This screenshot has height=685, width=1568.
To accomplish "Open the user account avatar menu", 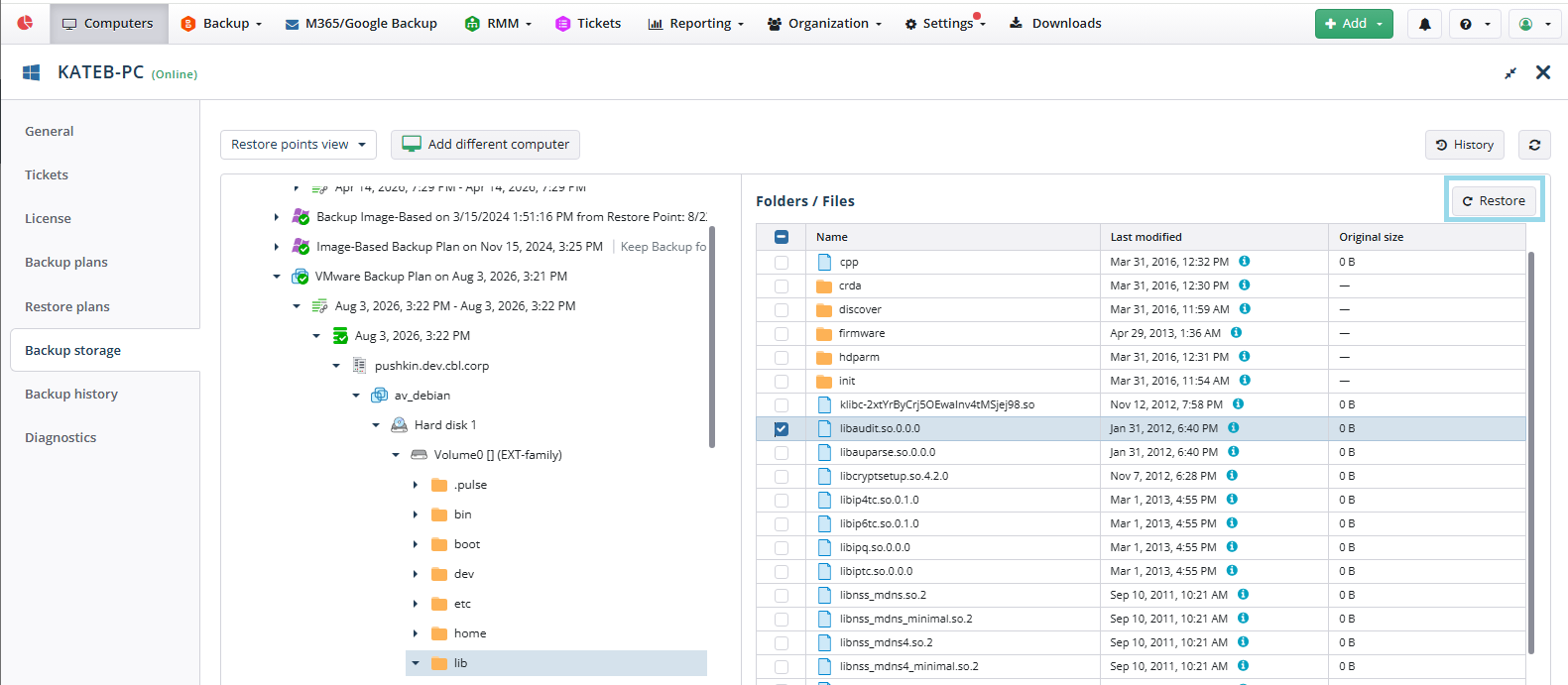I will (x=1534, y=24).
